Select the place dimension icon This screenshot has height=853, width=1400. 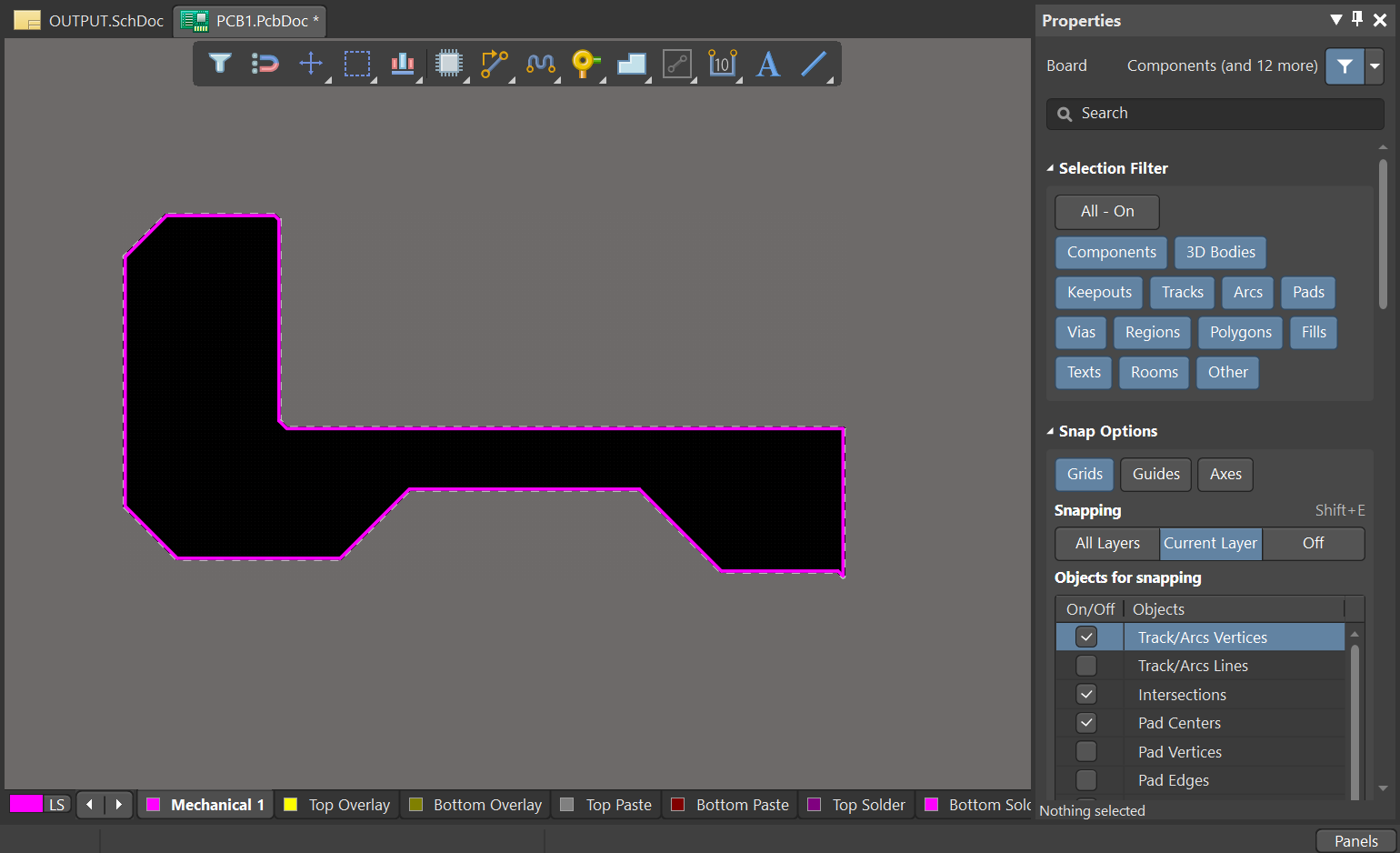723,64
